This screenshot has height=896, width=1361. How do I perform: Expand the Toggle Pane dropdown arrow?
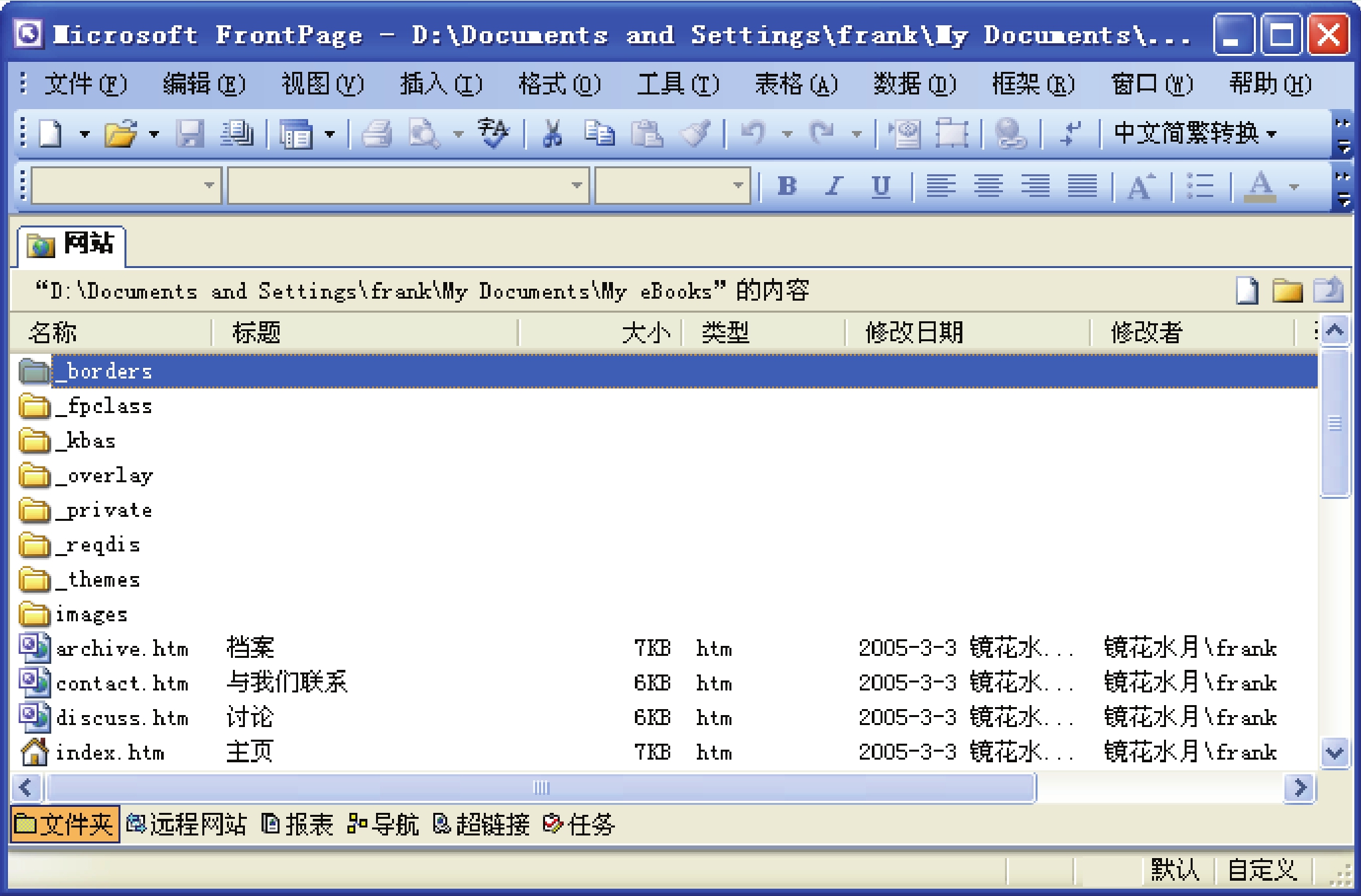click(x=329, y=134)
